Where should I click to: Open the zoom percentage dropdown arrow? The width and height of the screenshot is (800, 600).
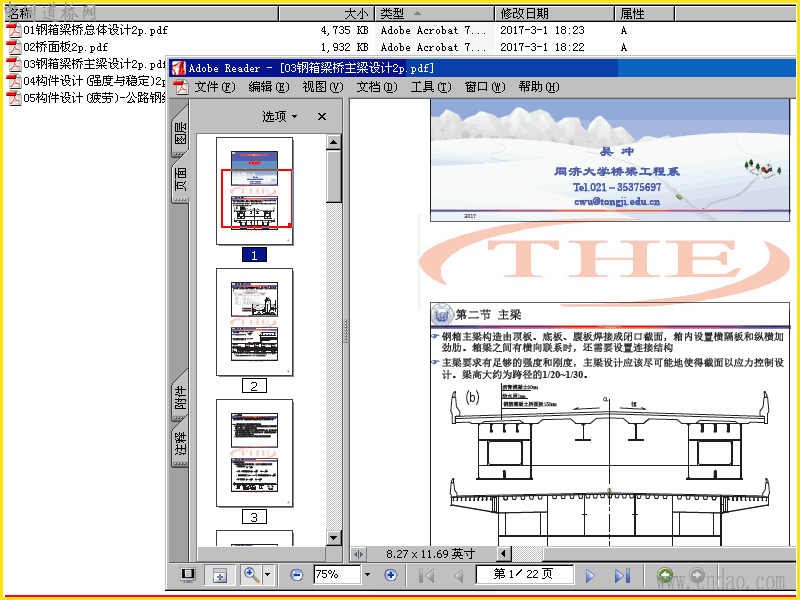tap(367, 575)
